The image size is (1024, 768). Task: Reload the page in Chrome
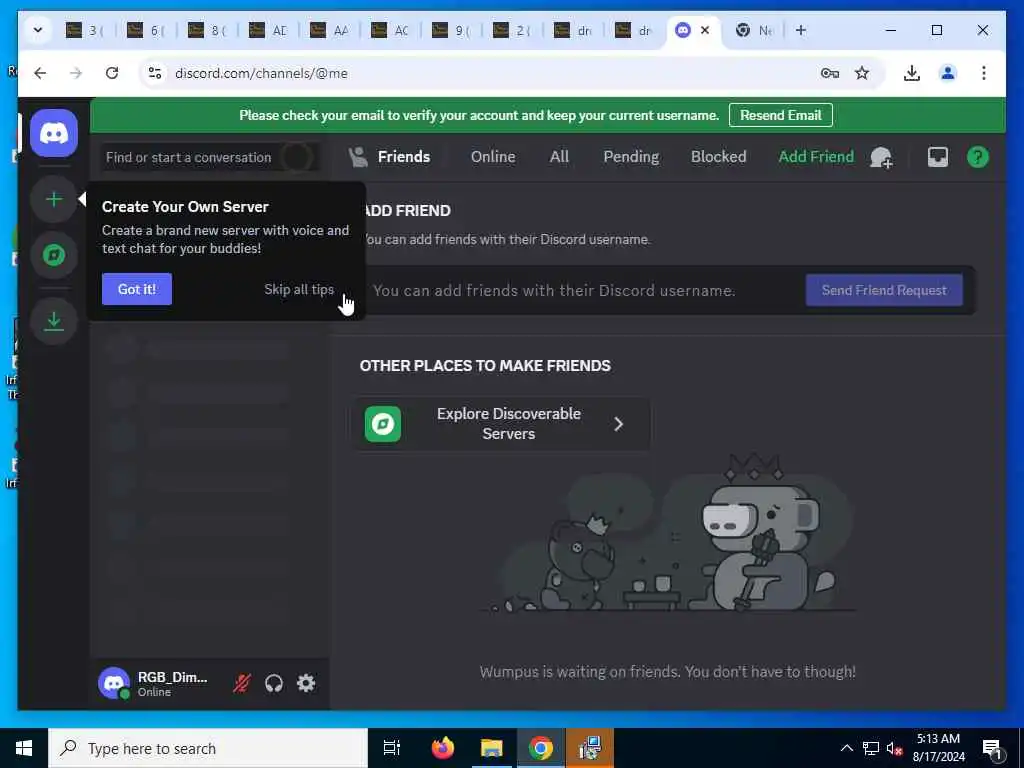pos(112,73)
